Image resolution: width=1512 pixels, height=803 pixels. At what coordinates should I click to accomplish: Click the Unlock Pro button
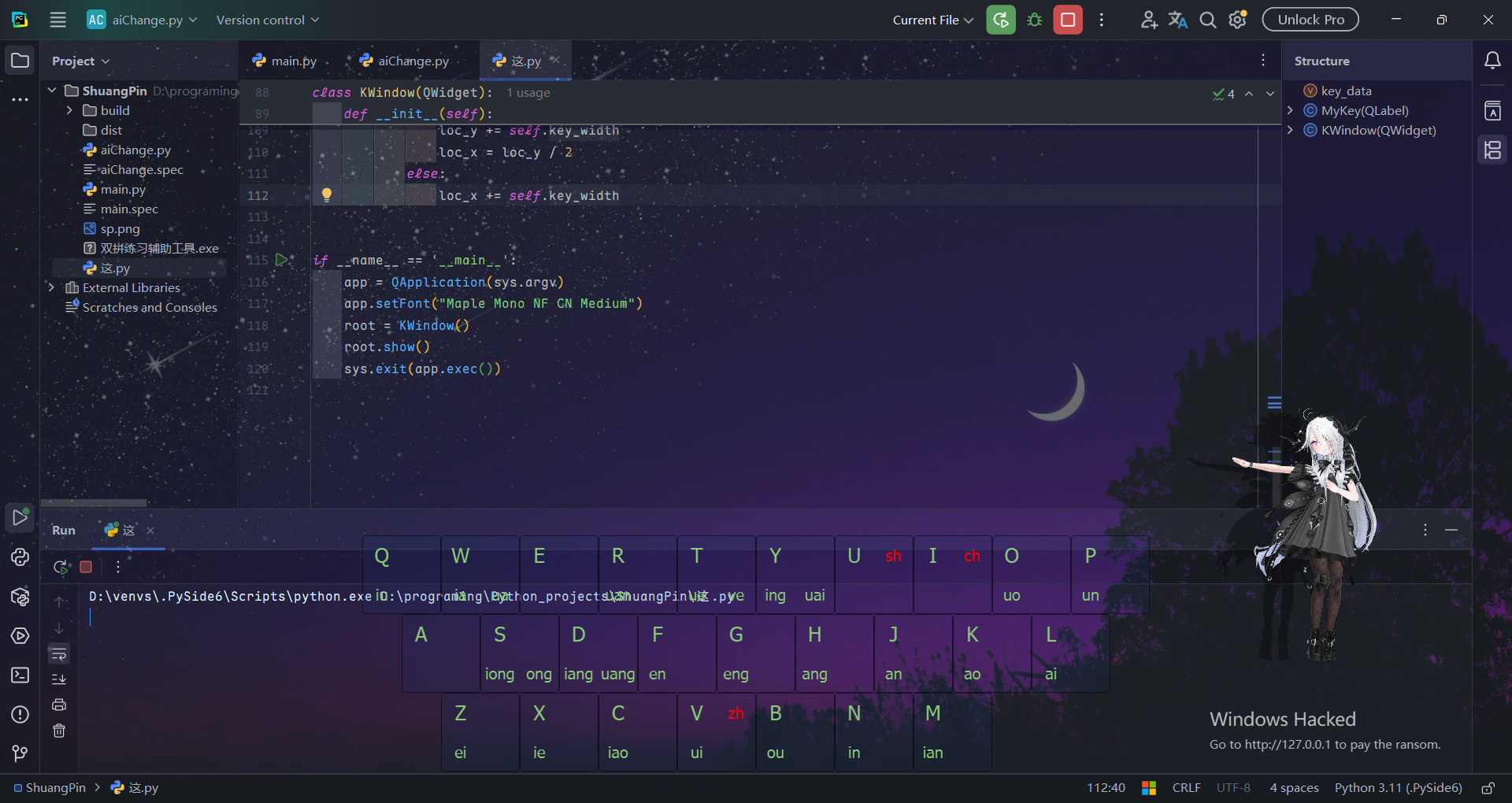1310,20
